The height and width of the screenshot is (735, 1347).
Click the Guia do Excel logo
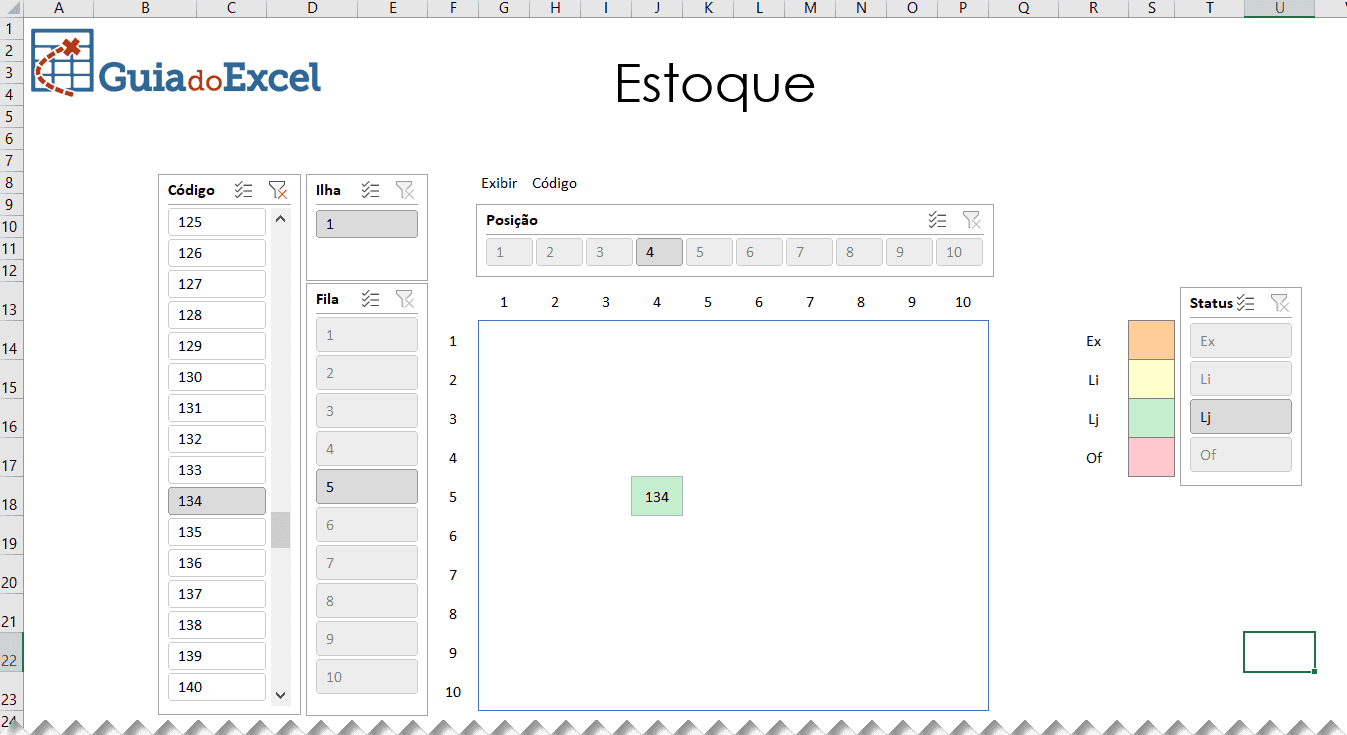(176, 63)
